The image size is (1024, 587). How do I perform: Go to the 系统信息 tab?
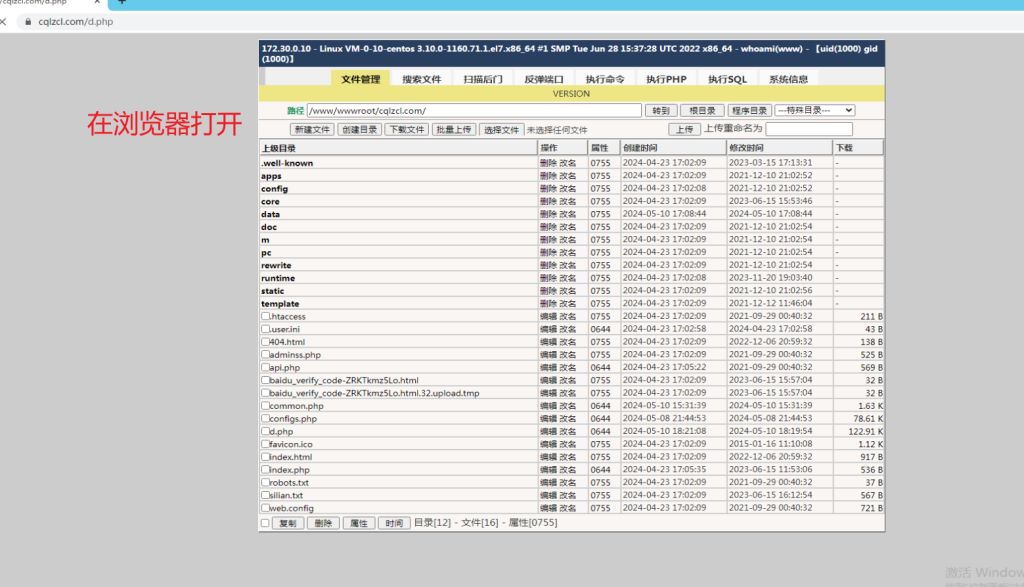pos(788,79)
